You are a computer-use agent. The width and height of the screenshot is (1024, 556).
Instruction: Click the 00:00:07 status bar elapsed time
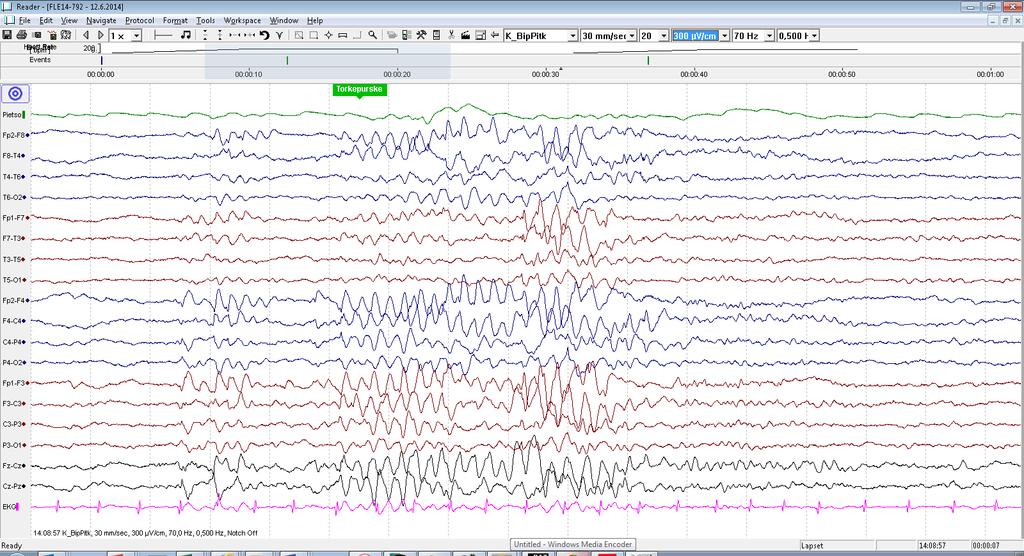[985, 546]
